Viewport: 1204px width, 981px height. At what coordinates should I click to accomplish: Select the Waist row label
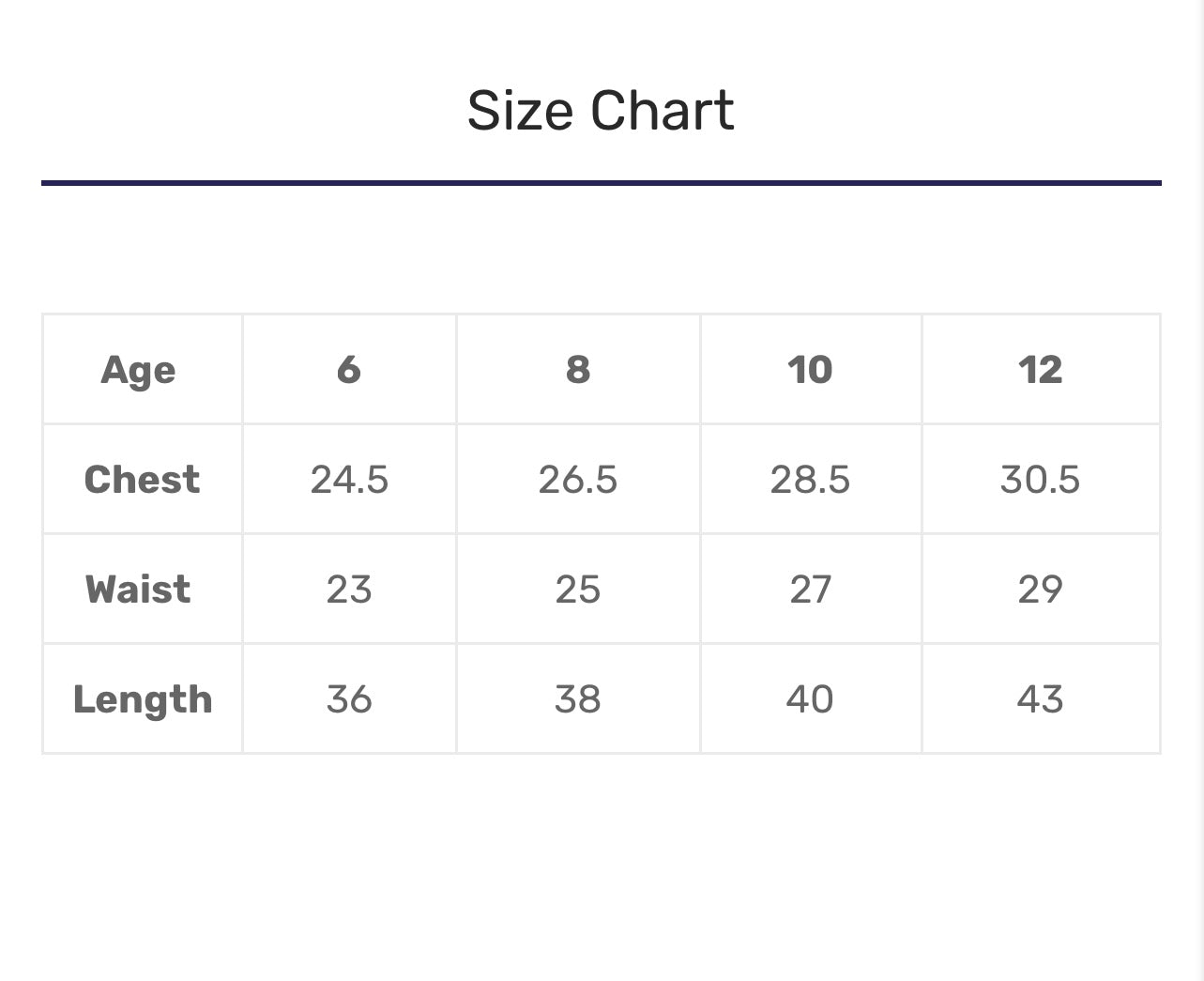tap(138, 590)
